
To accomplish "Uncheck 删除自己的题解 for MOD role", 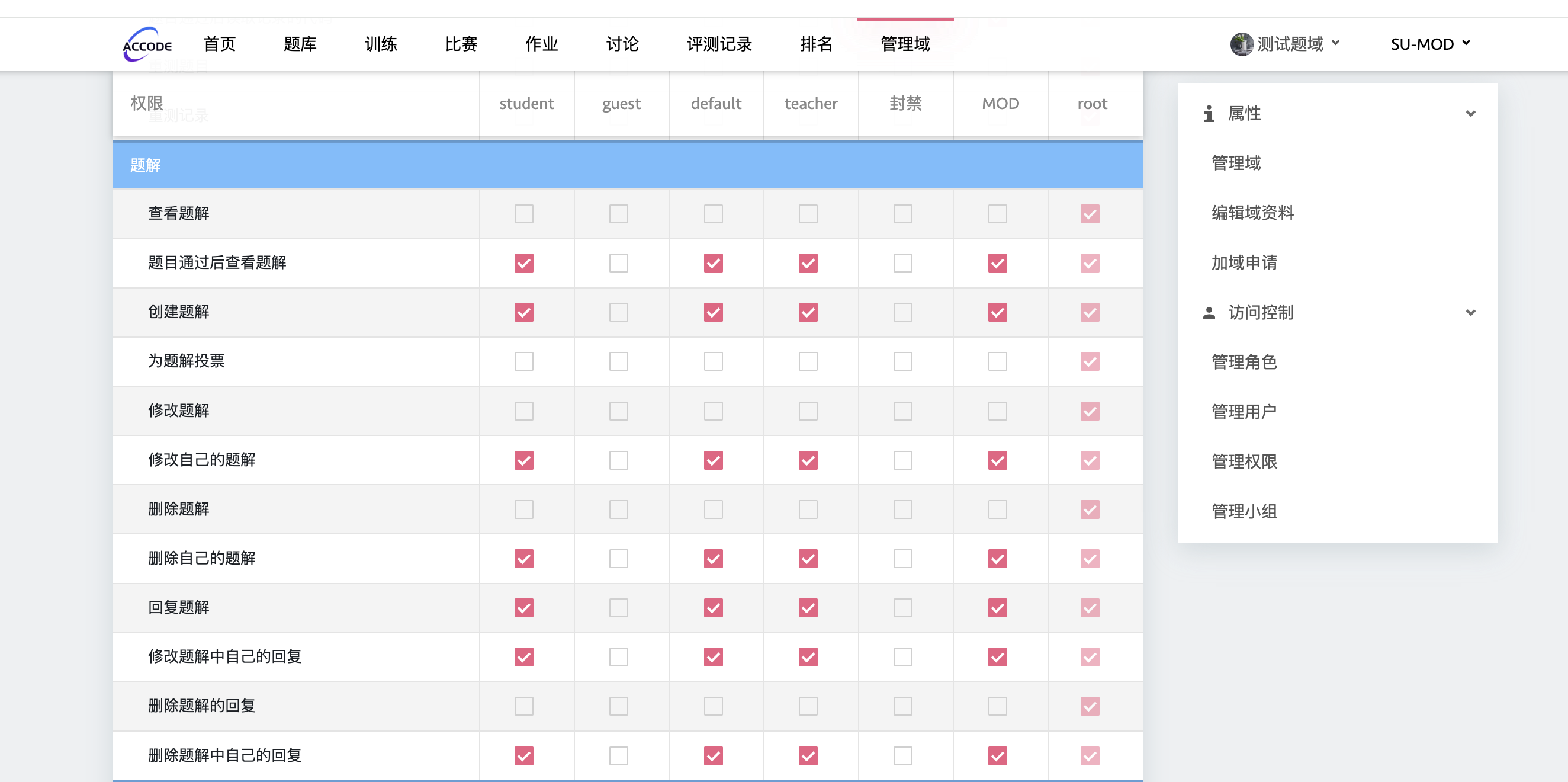I will (x=997, y=559).
